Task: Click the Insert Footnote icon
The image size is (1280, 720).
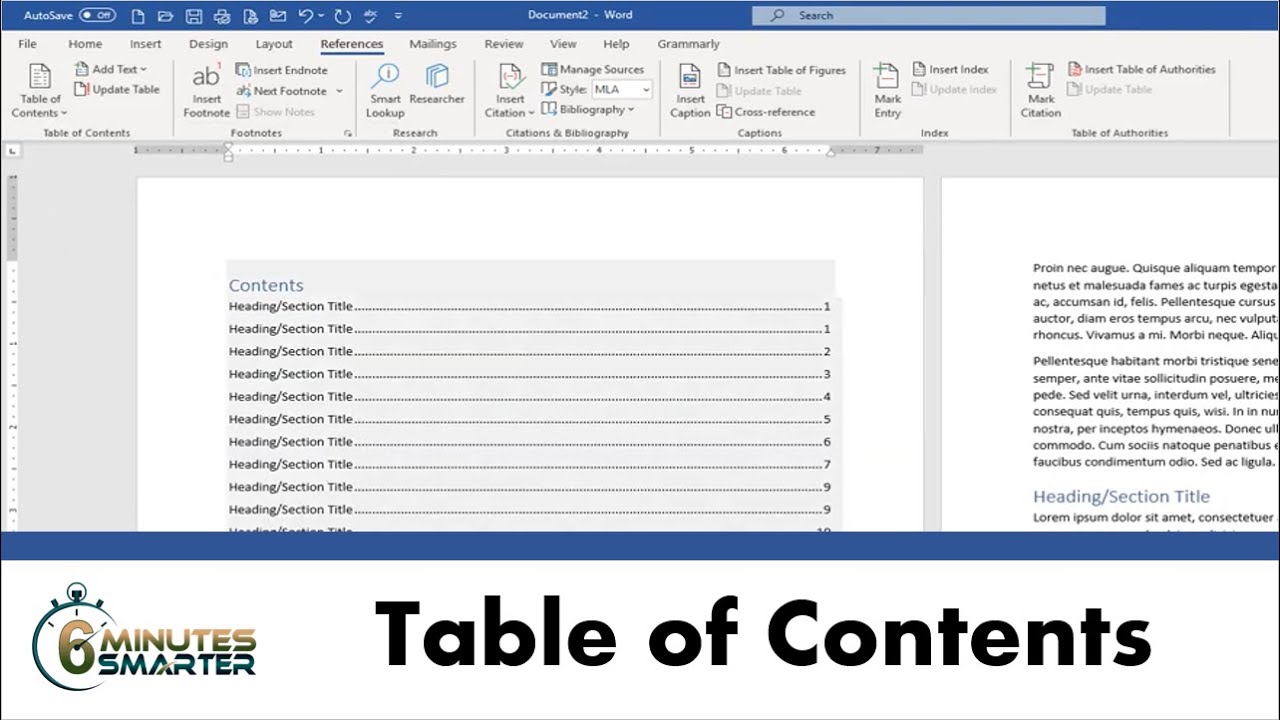Action: [207, 91]
